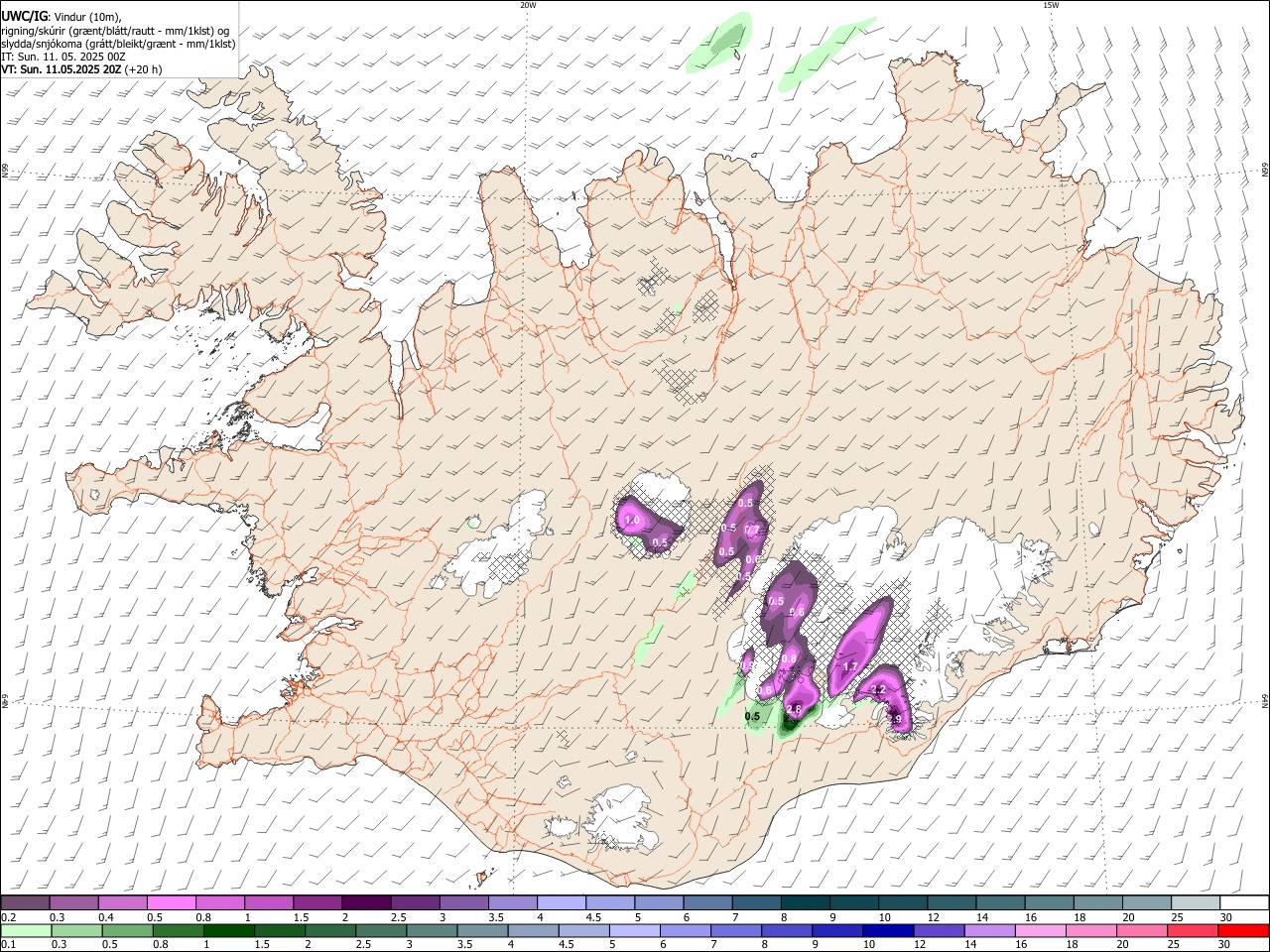
Task: Click the 'rigning/skúrir (grænt/blátt/rautt' legend description line
Action: click(115, 31)
